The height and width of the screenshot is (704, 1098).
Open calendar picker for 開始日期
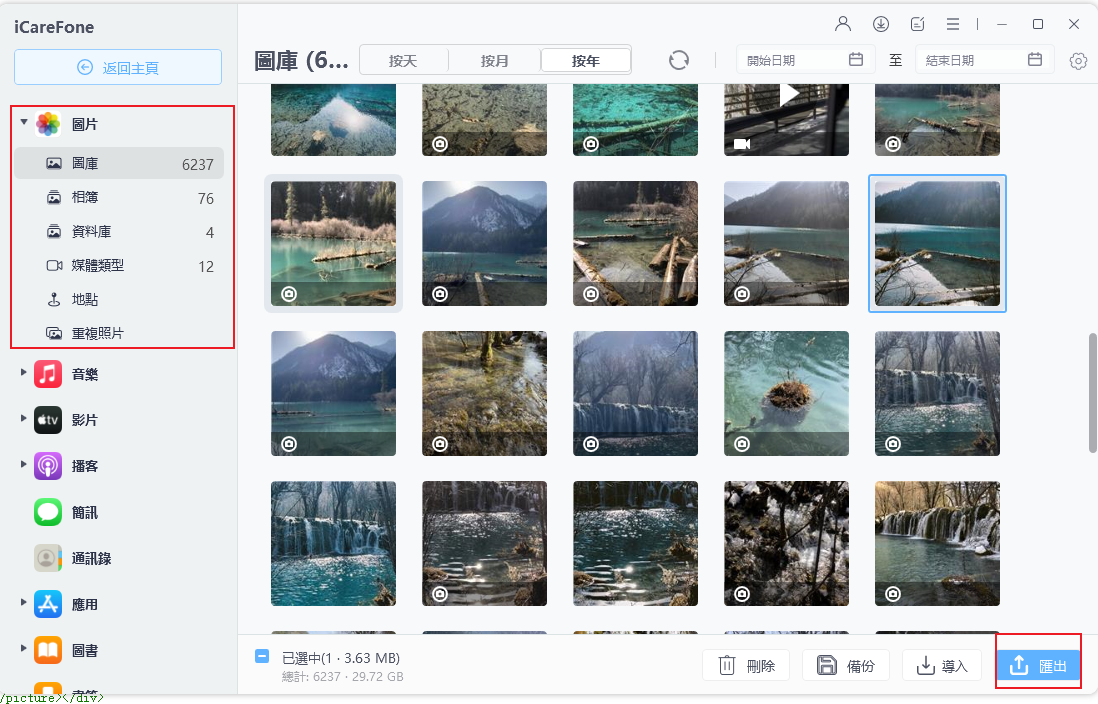(856, 60)
